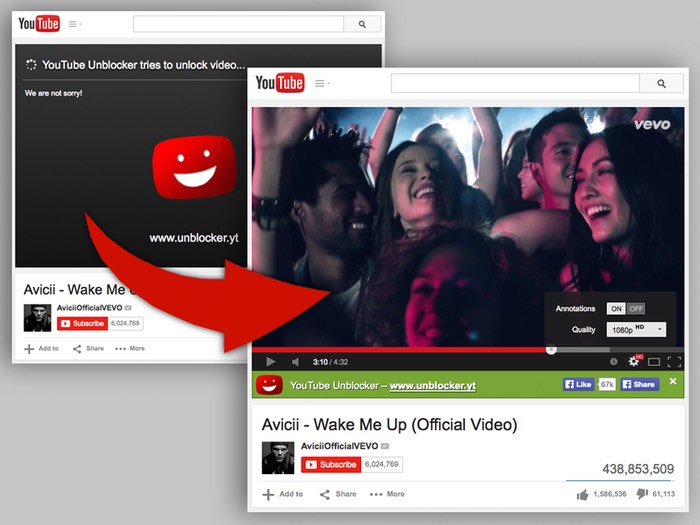Click the video progress bar scrubber
The height and width of the screenshot is (525, 700).
pos(551,350)
